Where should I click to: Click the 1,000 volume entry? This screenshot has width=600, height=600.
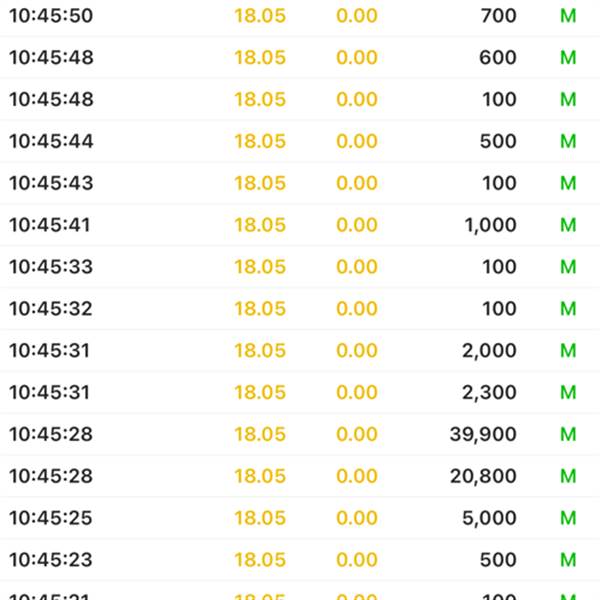[491, 225]
